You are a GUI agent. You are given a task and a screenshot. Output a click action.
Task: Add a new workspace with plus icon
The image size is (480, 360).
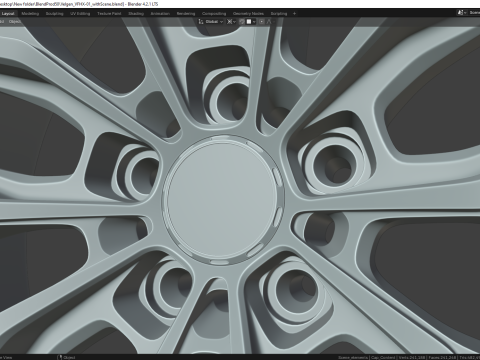pyautogui.click(x=294, y=14)
